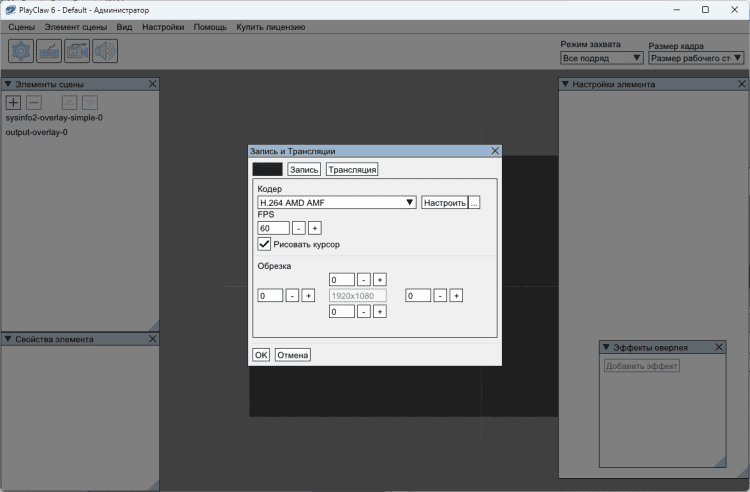The width and height of the screenshot is (750, 492).
Task: Open the settings gear toolbar icon
Action: point(21,51)
